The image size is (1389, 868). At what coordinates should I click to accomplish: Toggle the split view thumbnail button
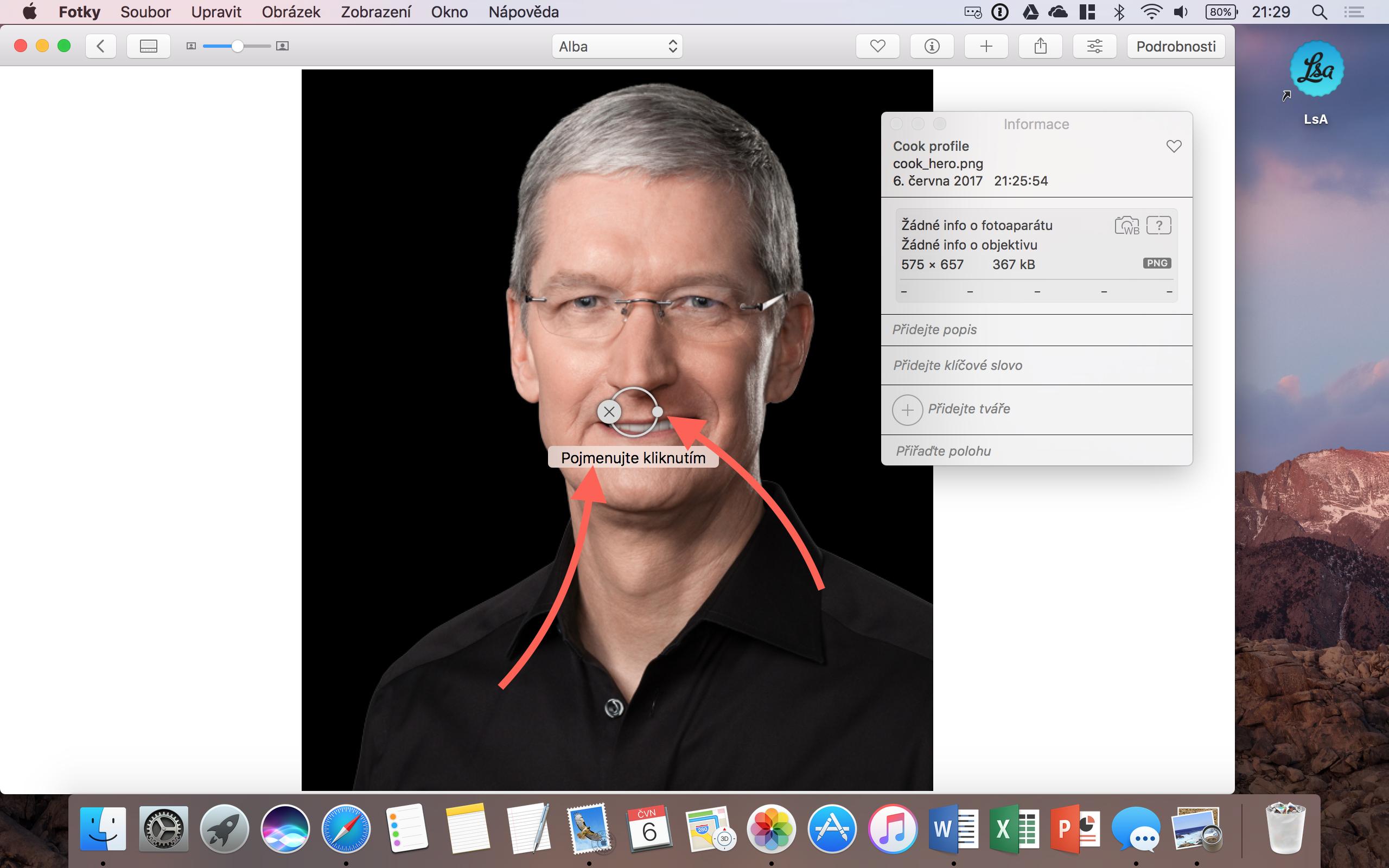pos(148,46)
